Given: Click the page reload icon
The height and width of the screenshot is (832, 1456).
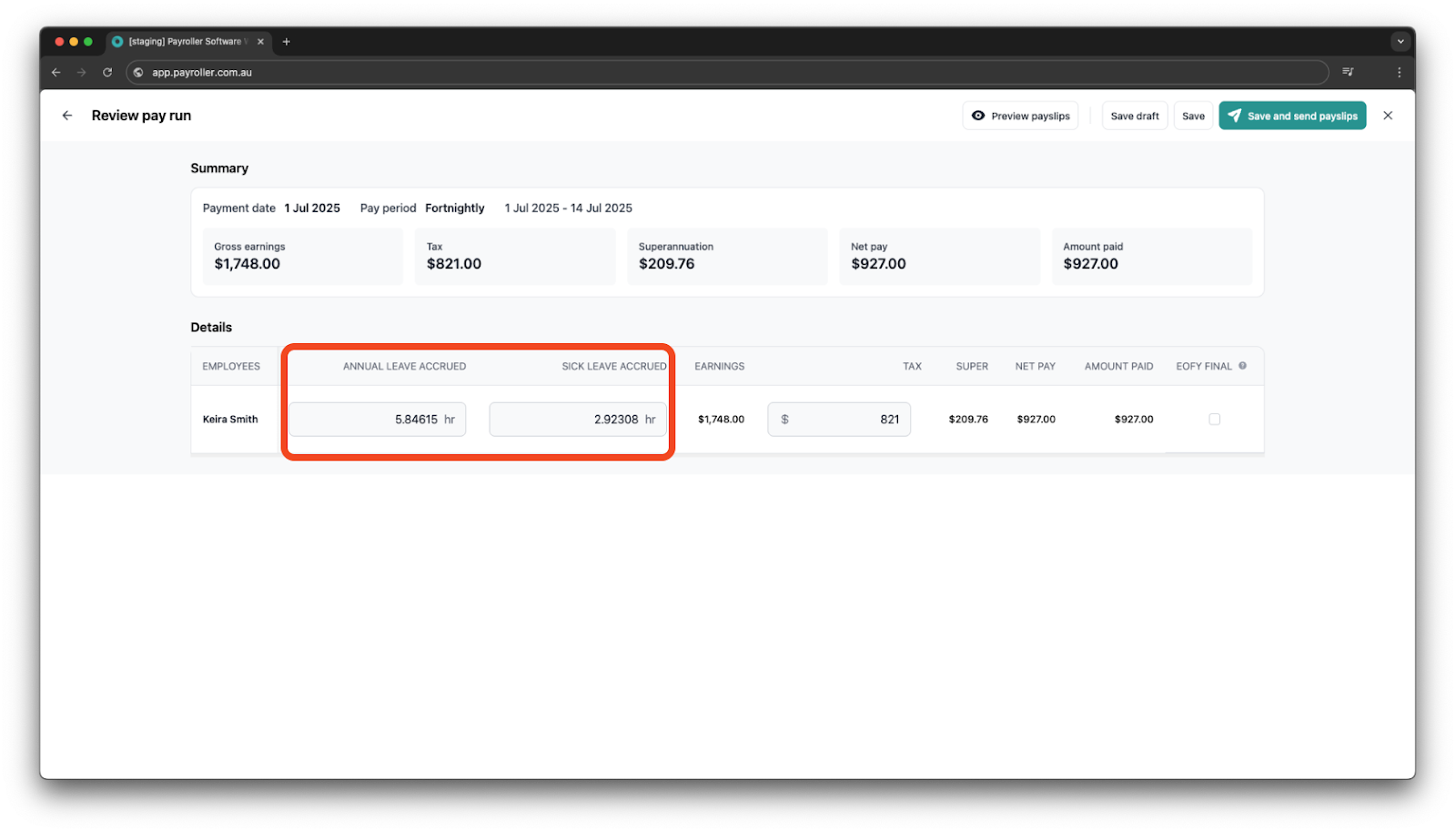Looking at the screenshot, I should coord(107,72).
